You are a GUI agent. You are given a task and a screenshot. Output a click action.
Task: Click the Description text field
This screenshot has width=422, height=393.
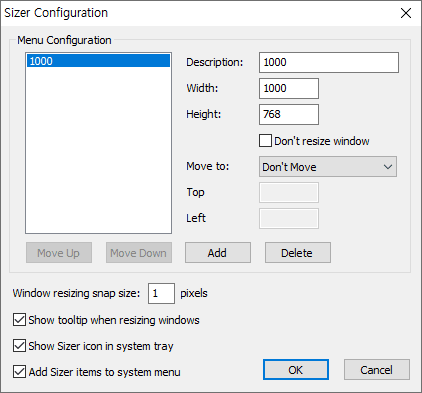[329, 62]
